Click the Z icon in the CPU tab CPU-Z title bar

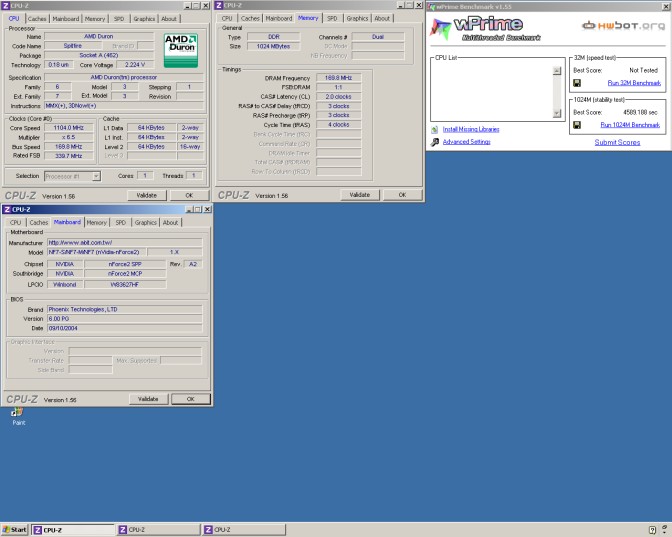pos(6,6)
